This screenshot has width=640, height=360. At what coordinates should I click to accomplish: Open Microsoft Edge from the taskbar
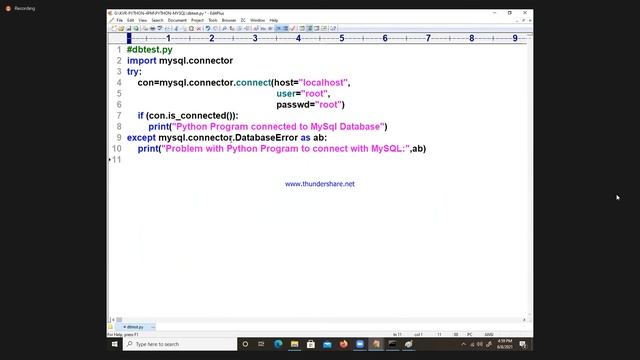[278, 344]
